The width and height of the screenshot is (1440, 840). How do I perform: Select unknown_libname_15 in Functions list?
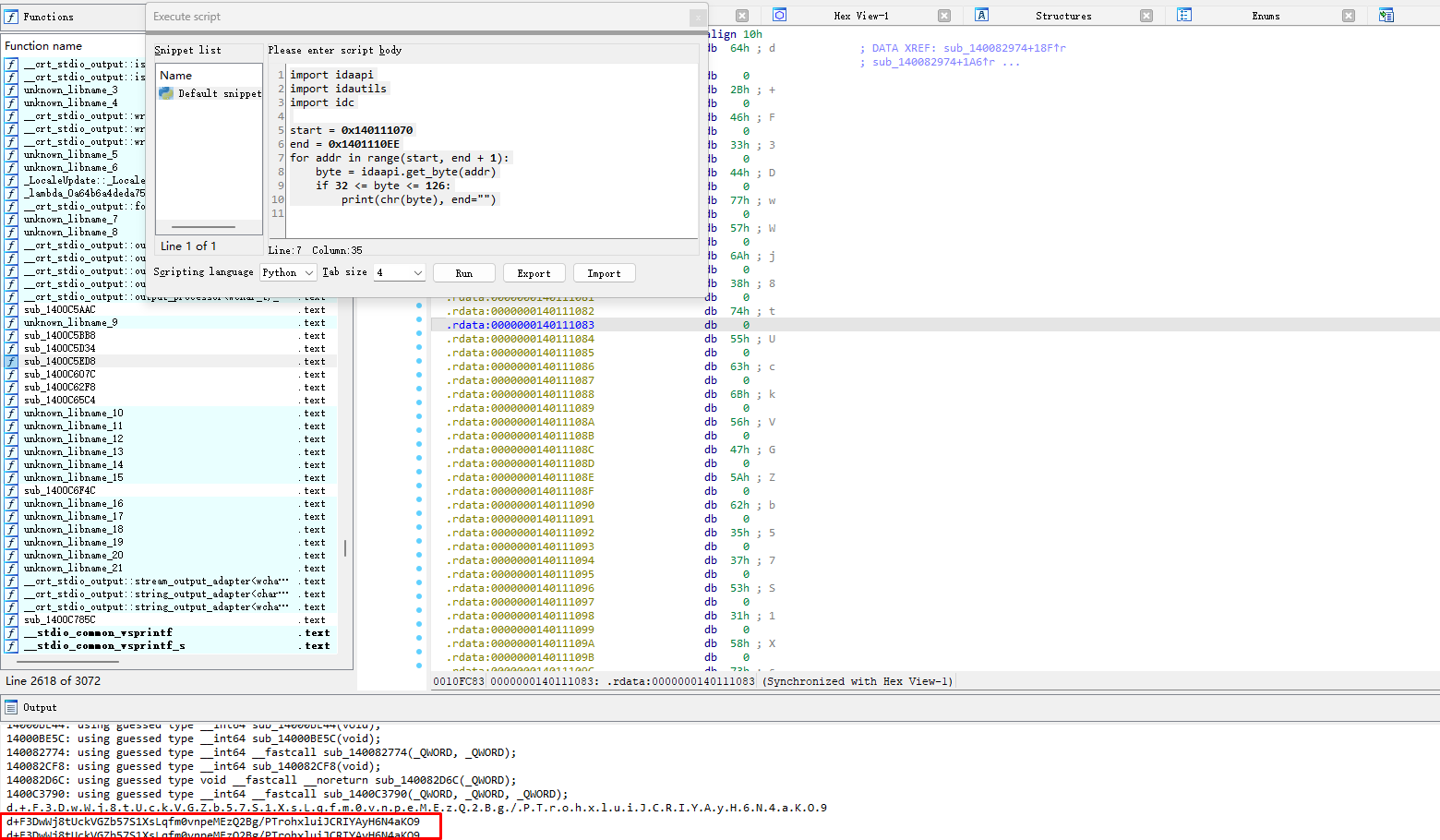click(x=74, y=478)
